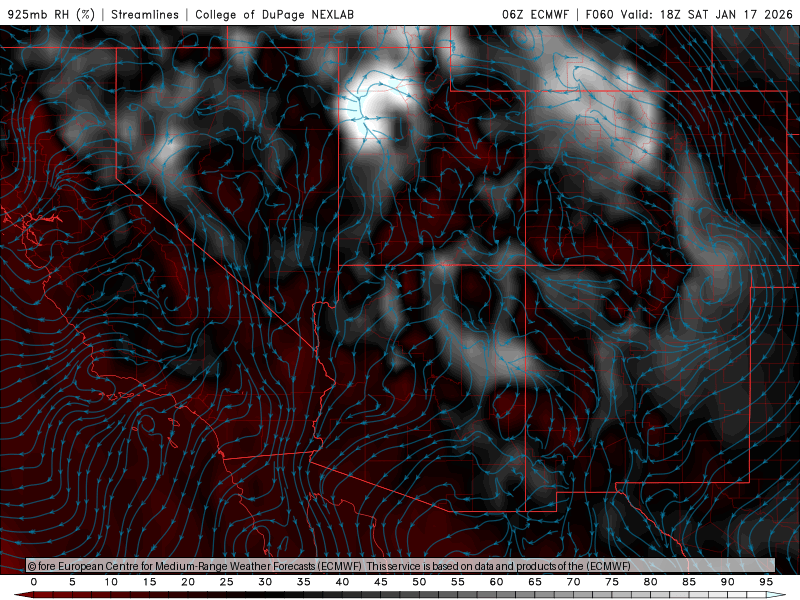Click "Valid: 18Z SAT JAN 17 2026" text
Viewport: 800px width, 600px height.
[707, 14]
